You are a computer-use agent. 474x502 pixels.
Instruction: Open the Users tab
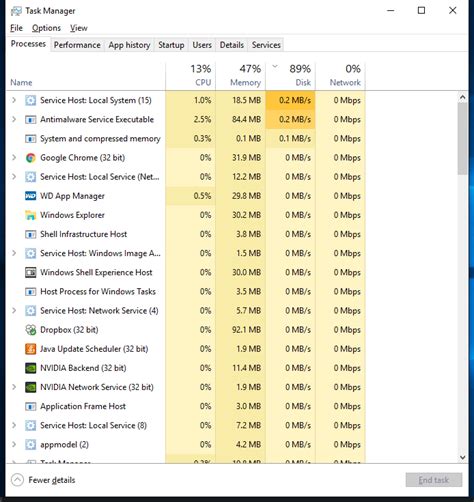(202, 45)
